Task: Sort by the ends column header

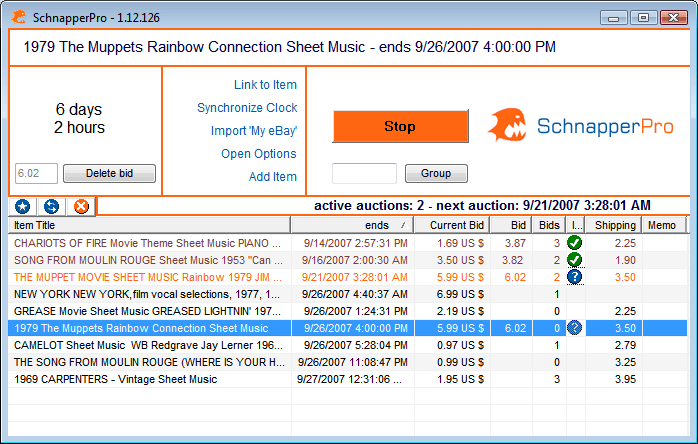Action: 353,225
